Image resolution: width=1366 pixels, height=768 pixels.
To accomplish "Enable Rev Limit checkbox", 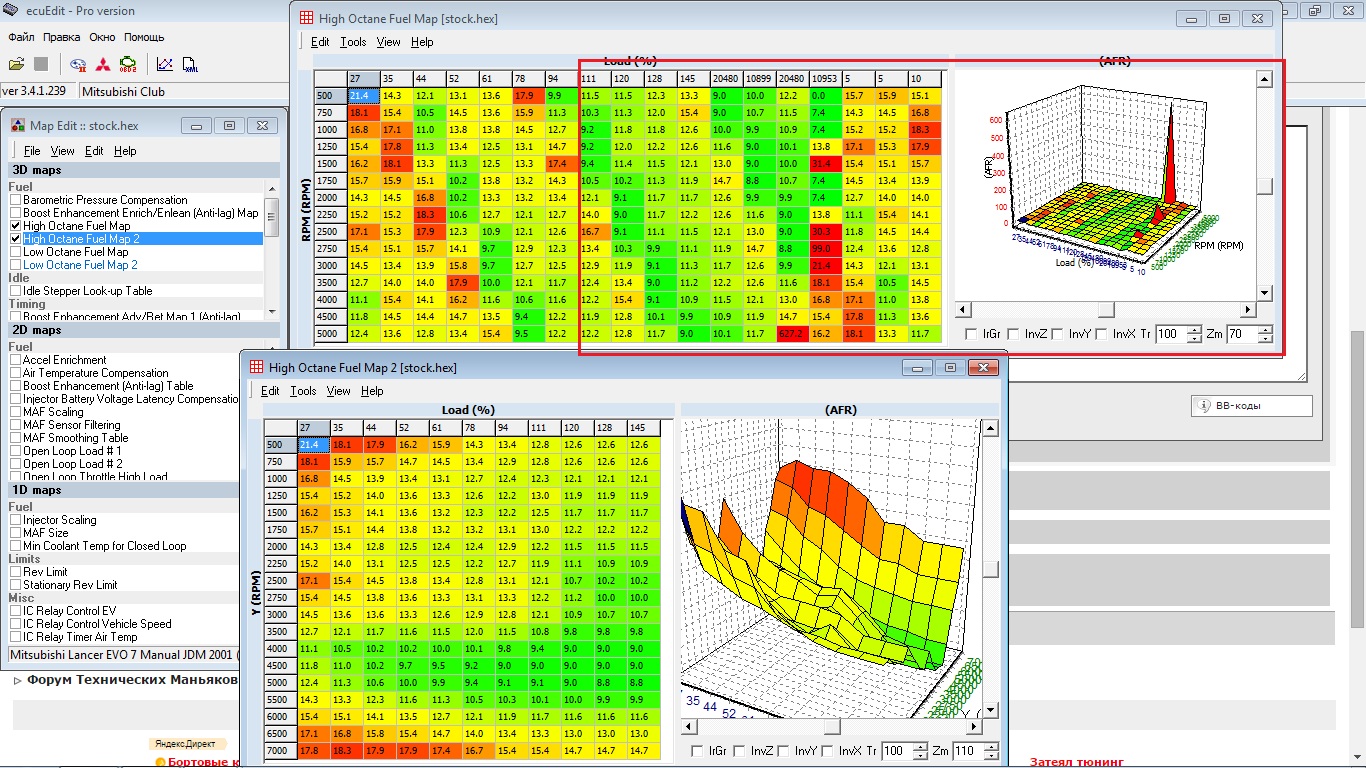I will point(15,572).
